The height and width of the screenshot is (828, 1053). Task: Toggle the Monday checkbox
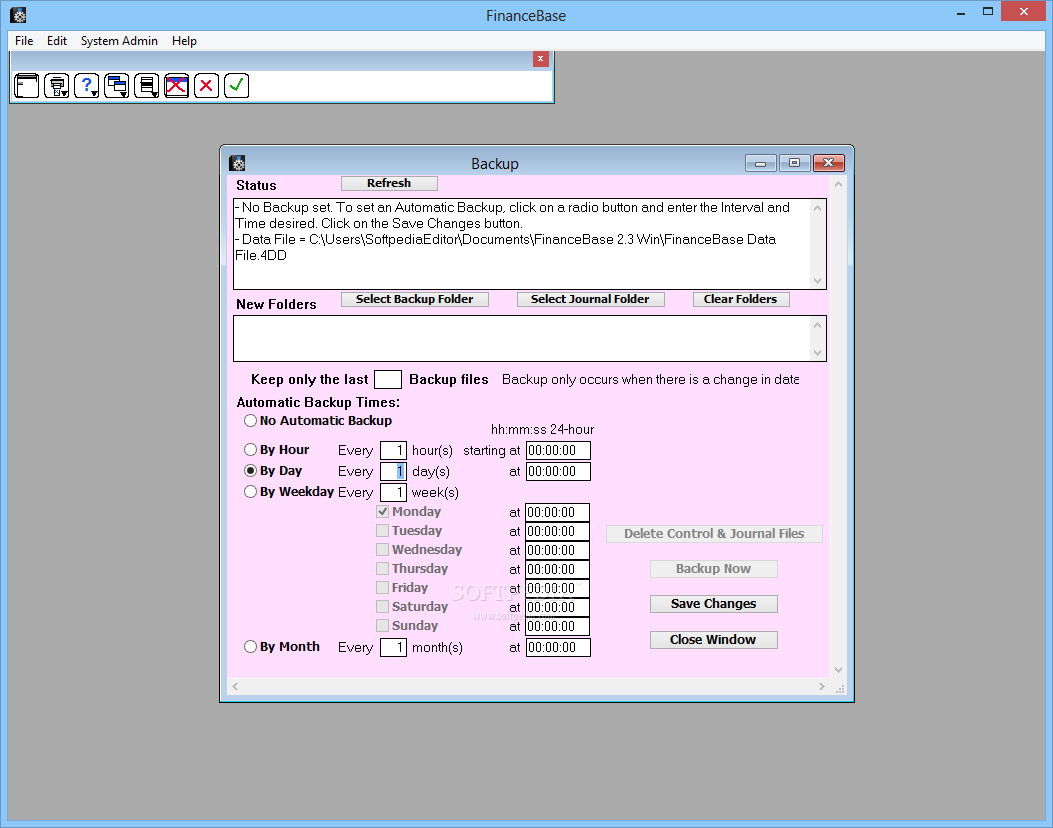click(383, 512)
